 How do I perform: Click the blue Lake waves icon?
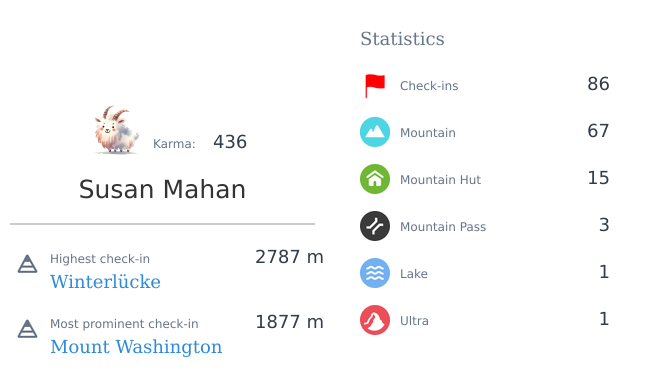375,273
